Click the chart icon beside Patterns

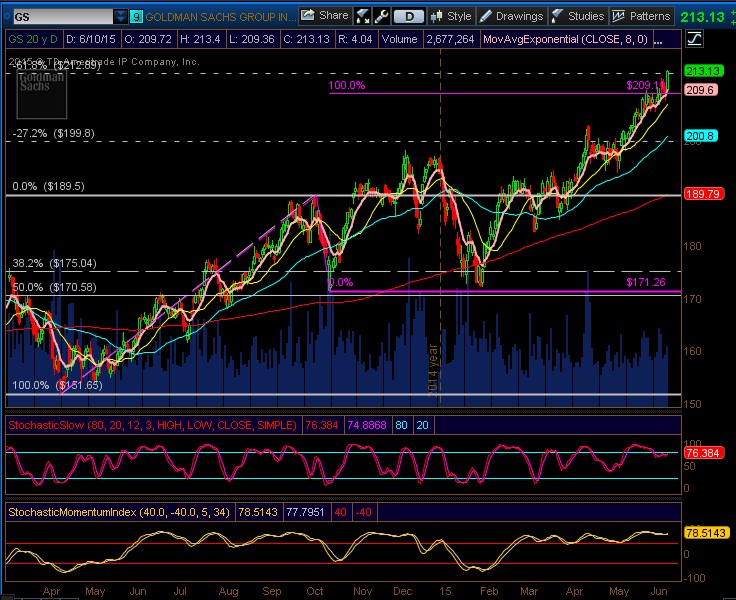tap(618, 16)
